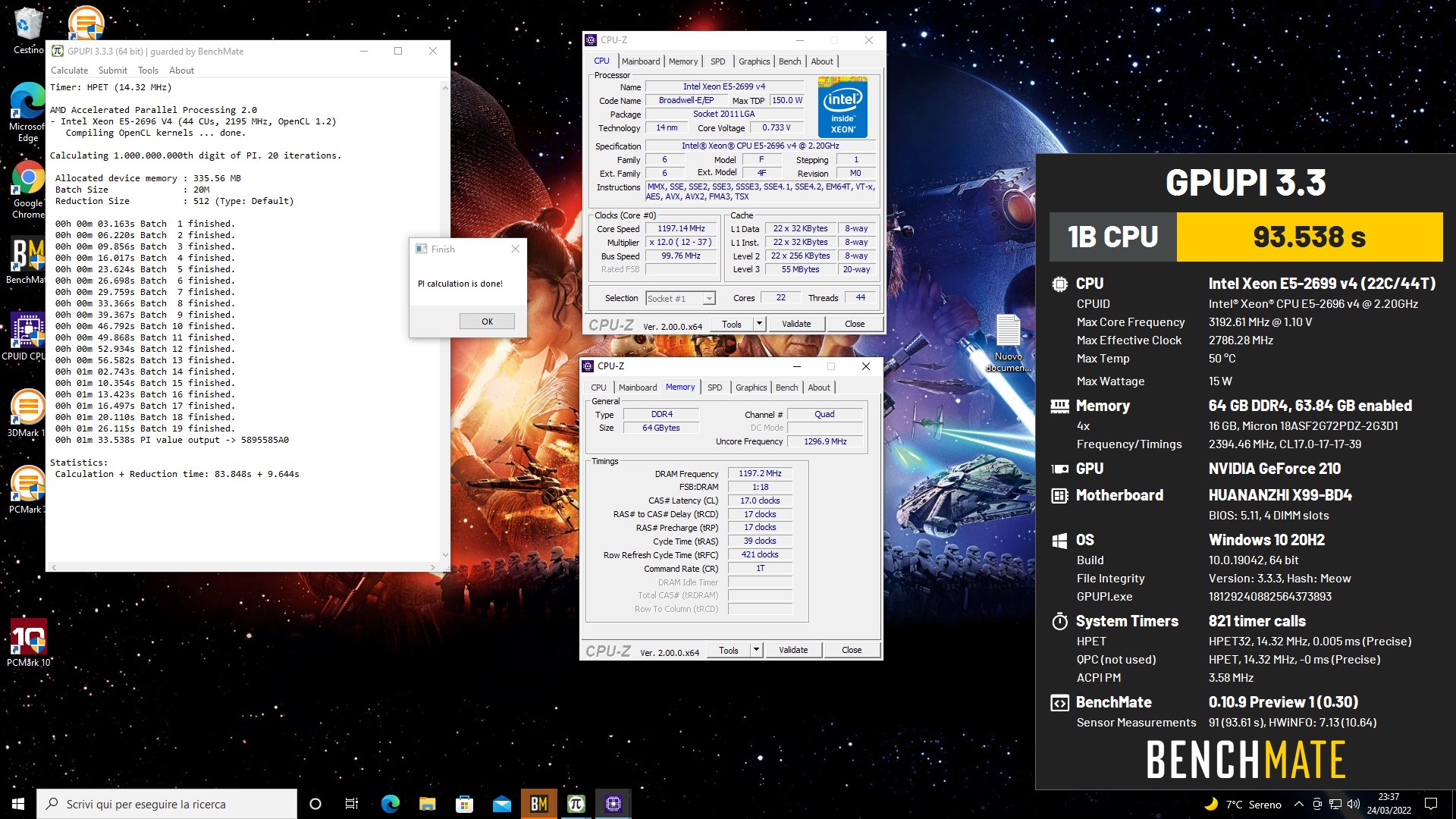Screen dimensions: 1456x819
Task: Open Bench tab in bottom CPU-Z window
Action: [786, 388]
